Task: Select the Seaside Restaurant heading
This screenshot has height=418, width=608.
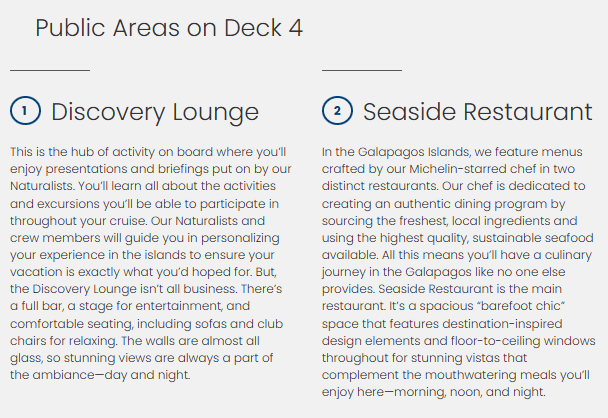Action: pyautogui.click(x=477, y=111)
